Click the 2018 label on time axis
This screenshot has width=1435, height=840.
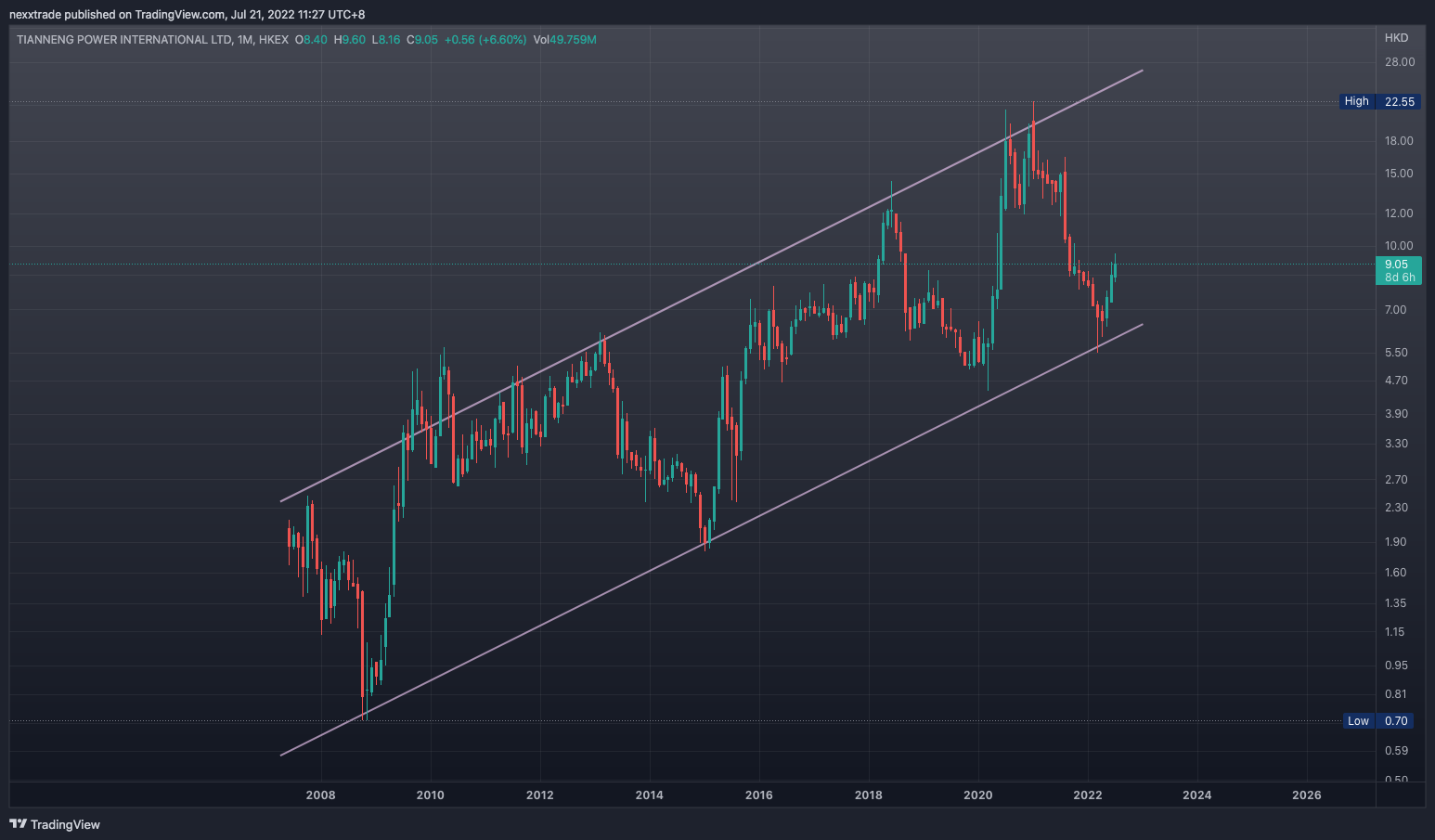click(x=869, y=795)
